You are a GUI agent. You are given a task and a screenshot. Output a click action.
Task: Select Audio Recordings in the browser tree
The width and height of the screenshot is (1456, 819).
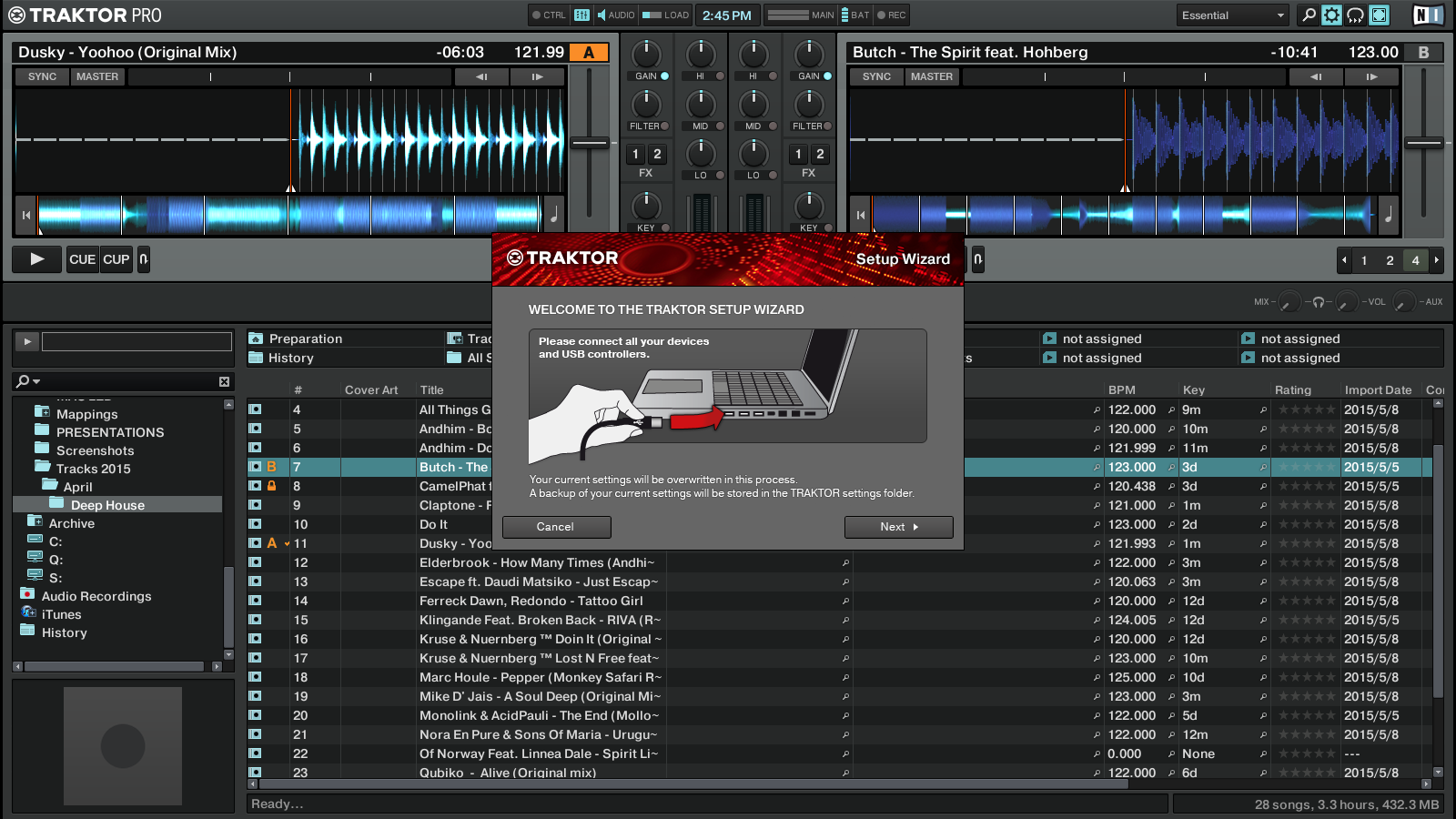pyautogui.click(x=96, y=596)
